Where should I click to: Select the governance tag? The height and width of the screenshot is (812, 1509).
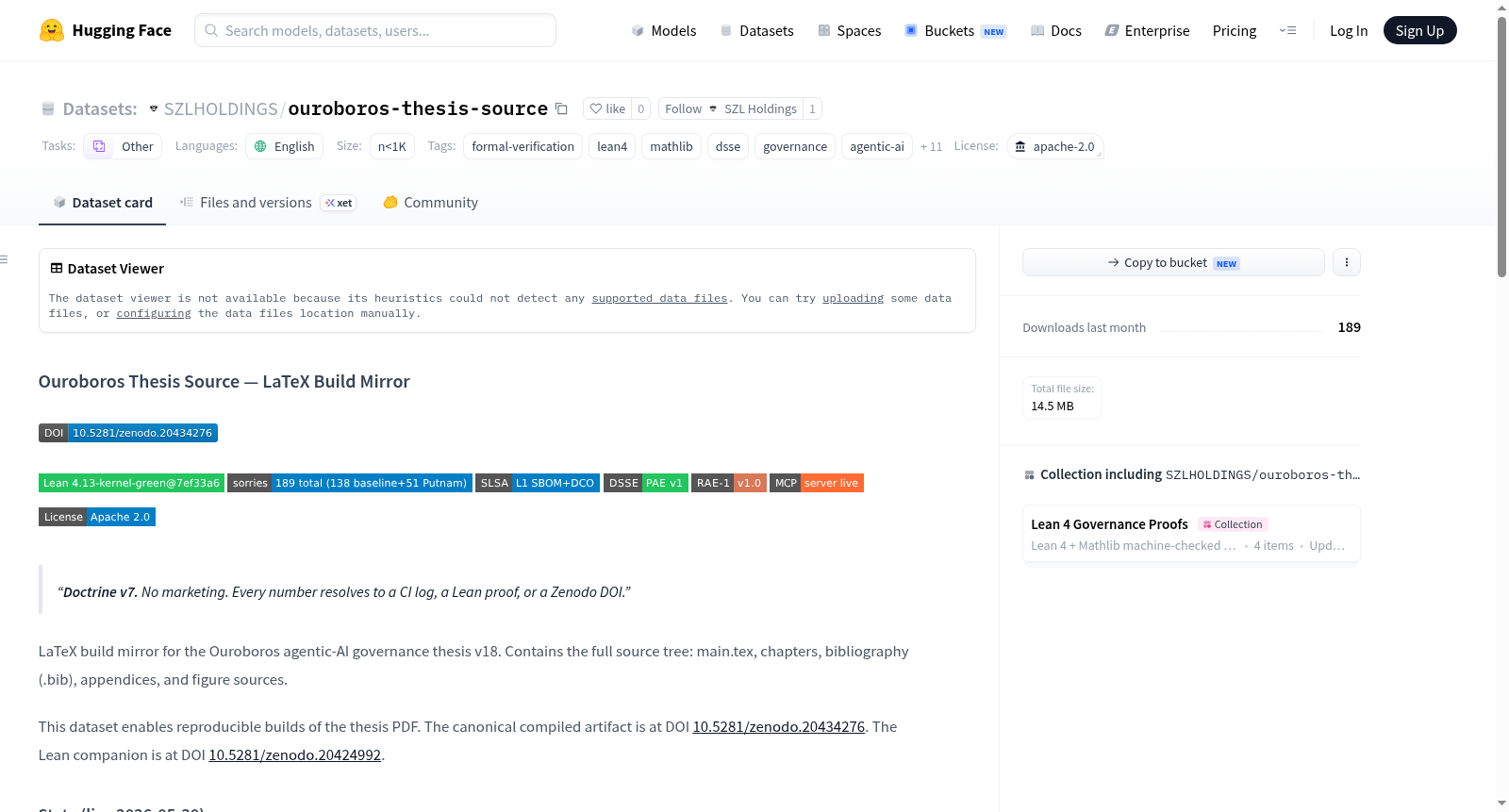point(795,146)
